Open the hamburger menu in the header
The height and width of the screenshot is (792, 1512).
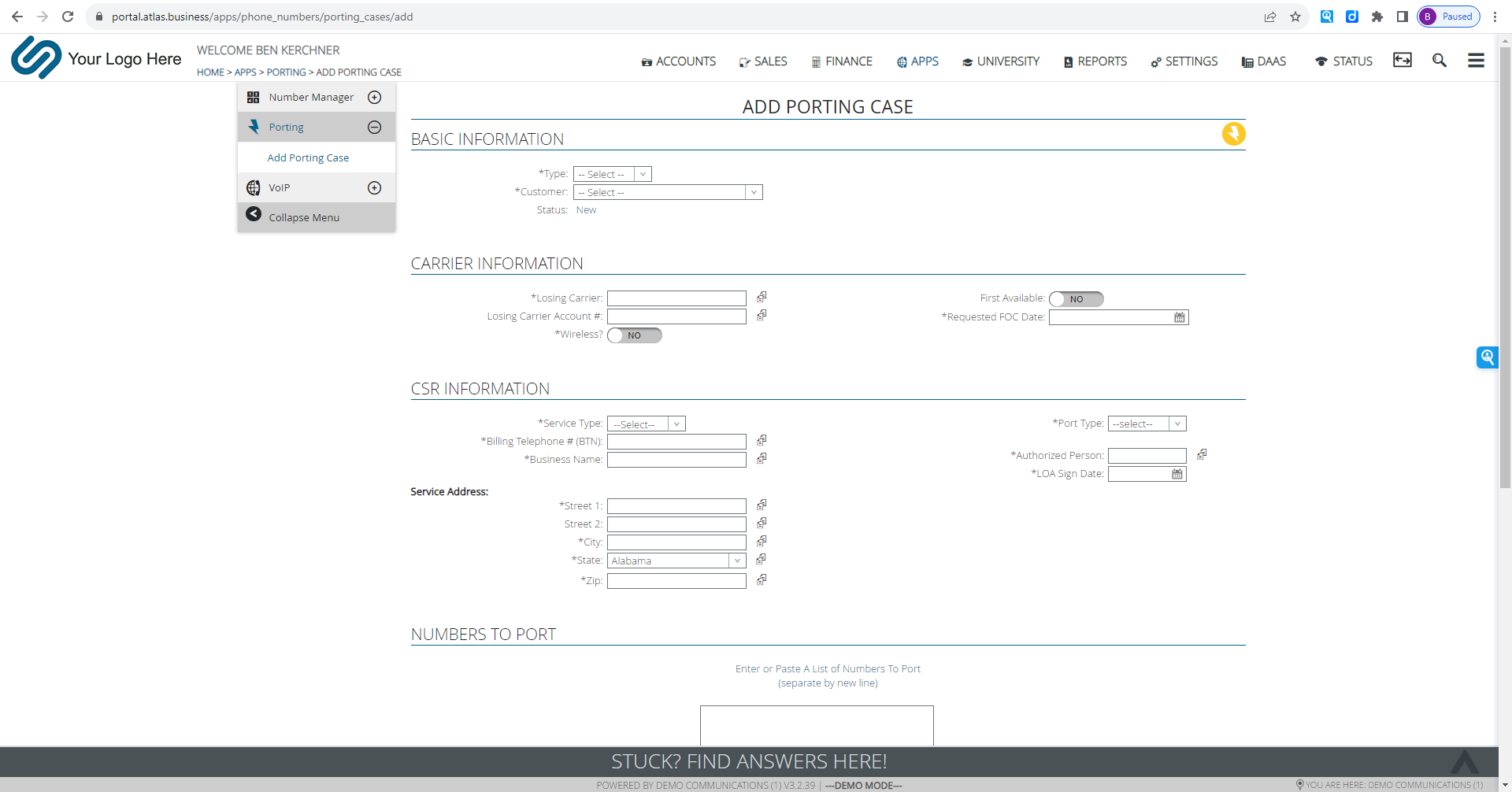coord(1476,61)
